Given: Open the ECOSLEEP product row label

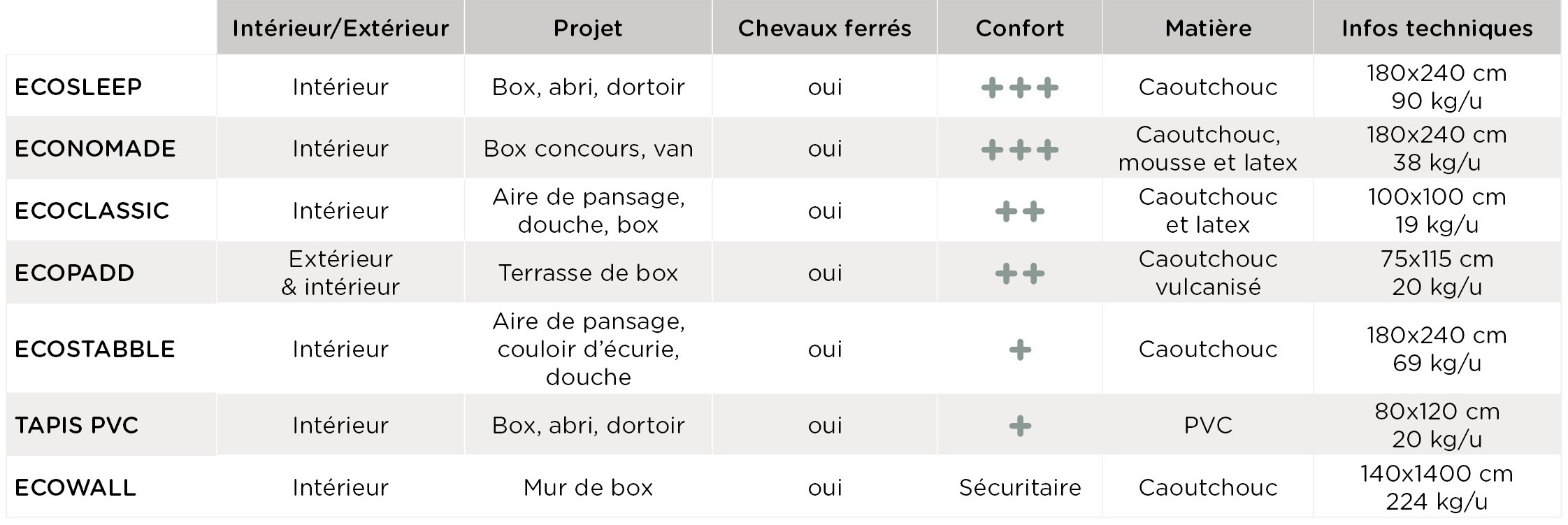Looking at the screenshot, I should coord(78,87).
